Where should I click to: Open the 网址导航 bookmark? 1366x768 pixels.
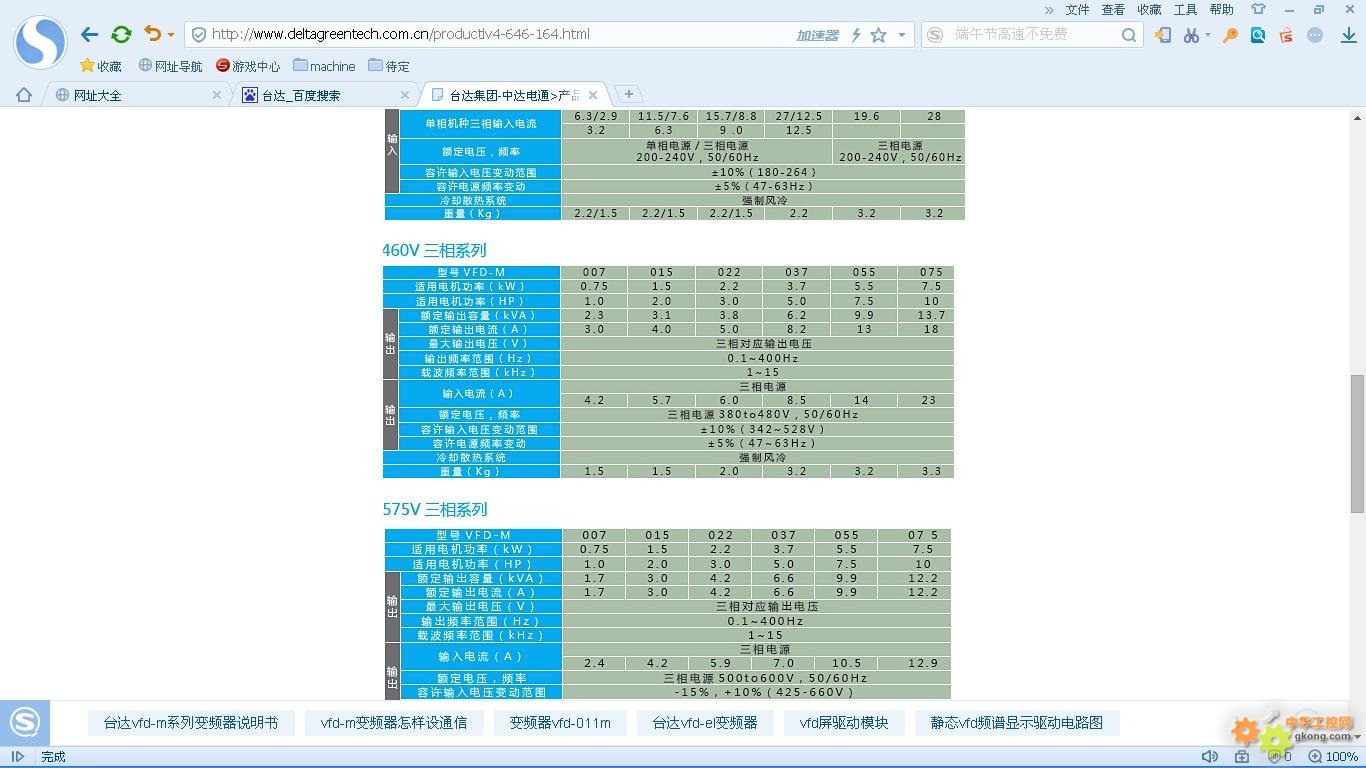[170, 66]
